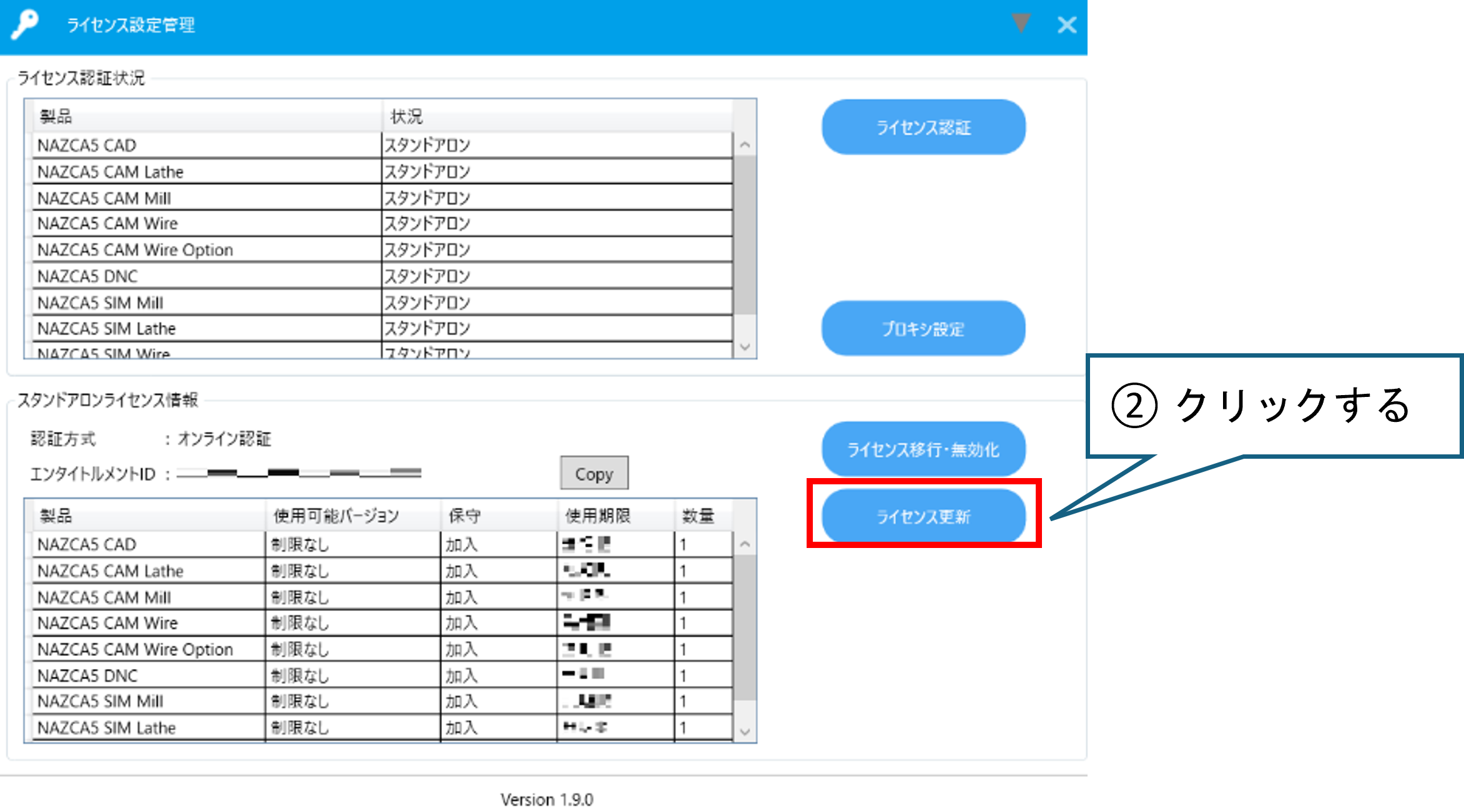Select NAZCA5 CAM Wire Option upper row
The height and width of the screenshot is (812, 1464).
pyautogui.click(x=381, y=250)
